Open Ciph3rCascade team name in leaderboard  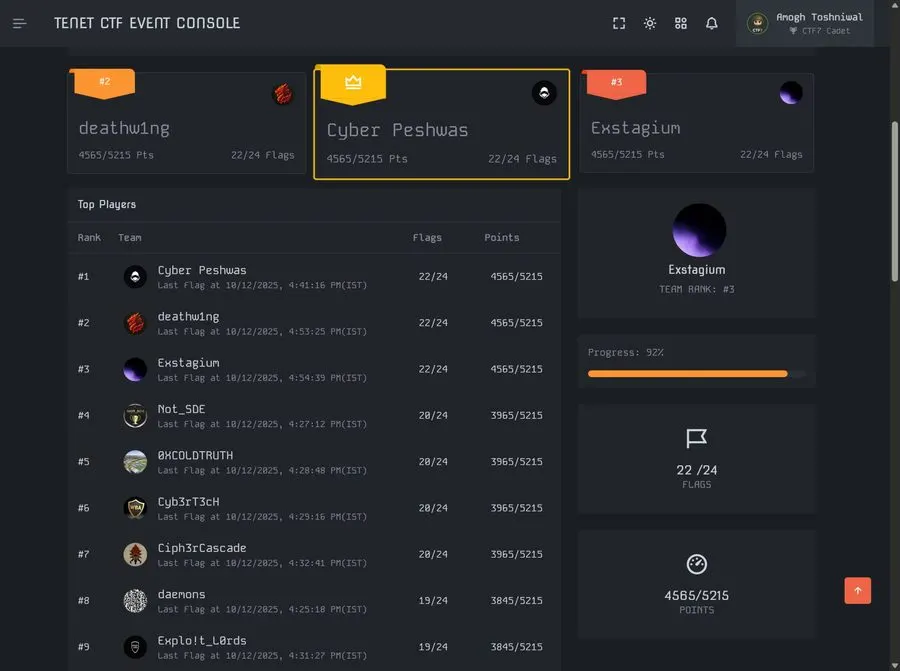202,548
